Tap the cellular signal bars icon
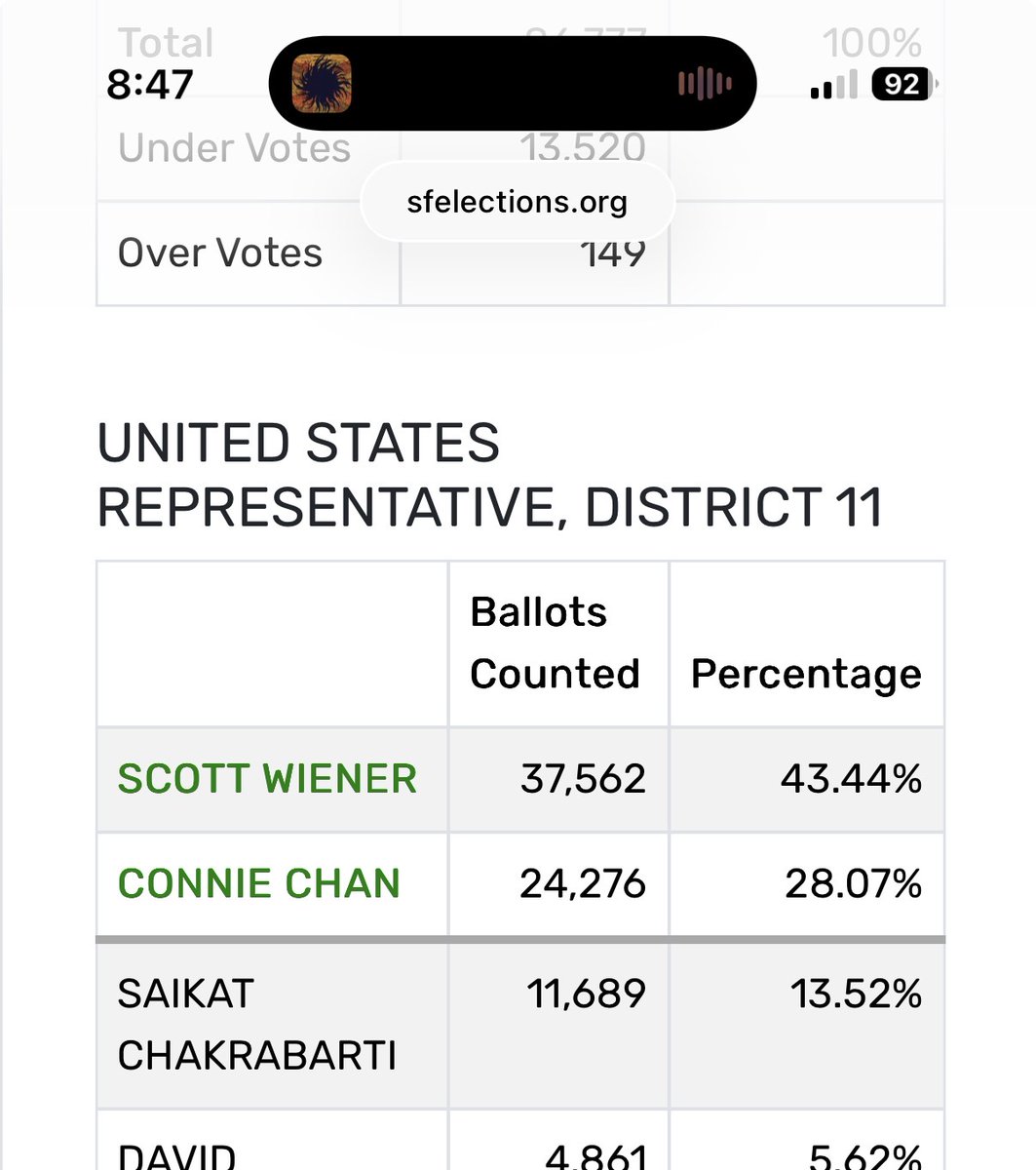The width and height of the screenshot is (1036, 1170). [833, 86]
